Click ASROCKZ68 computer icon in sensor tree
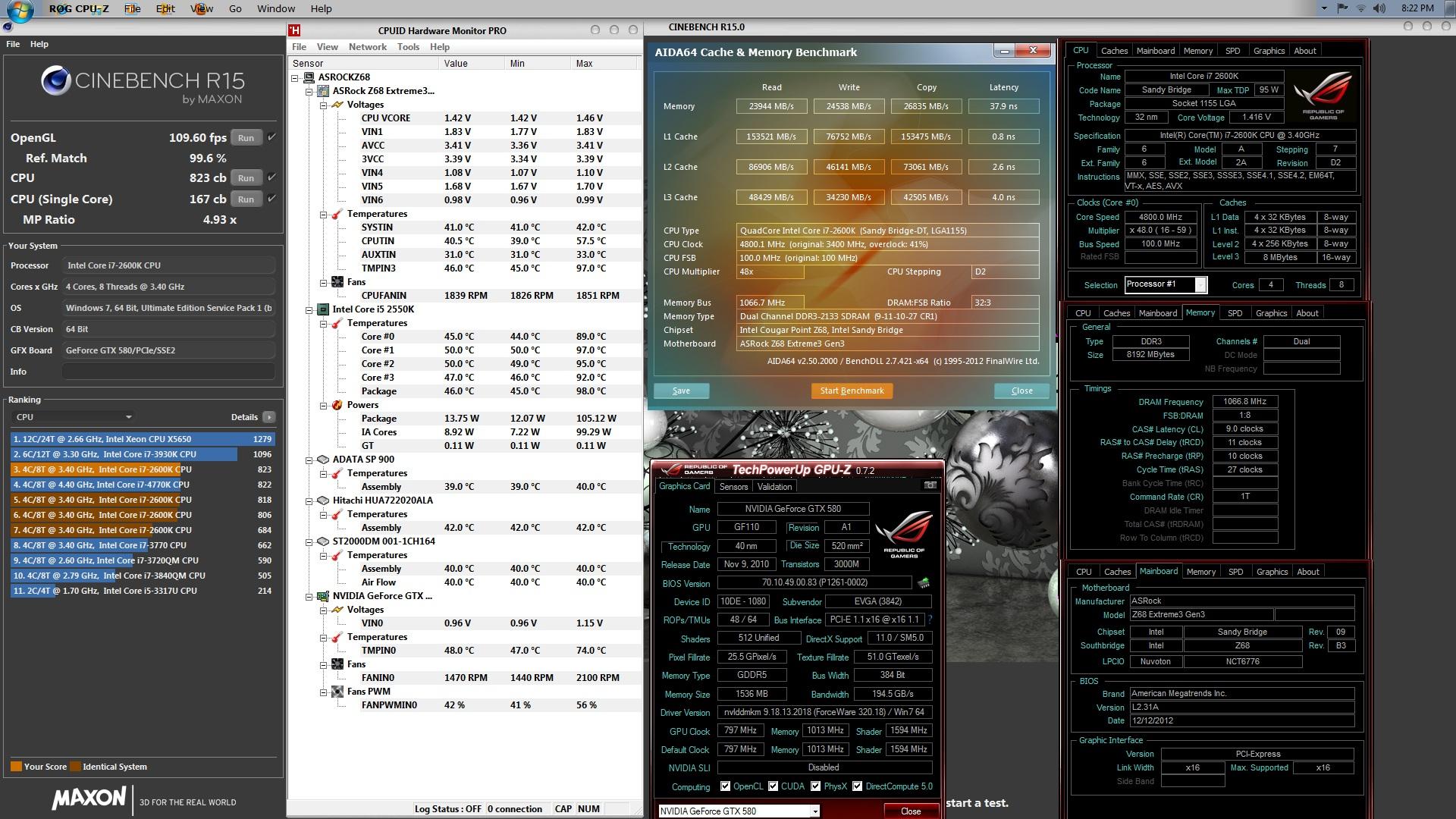1456x819 pixels. 309,77
